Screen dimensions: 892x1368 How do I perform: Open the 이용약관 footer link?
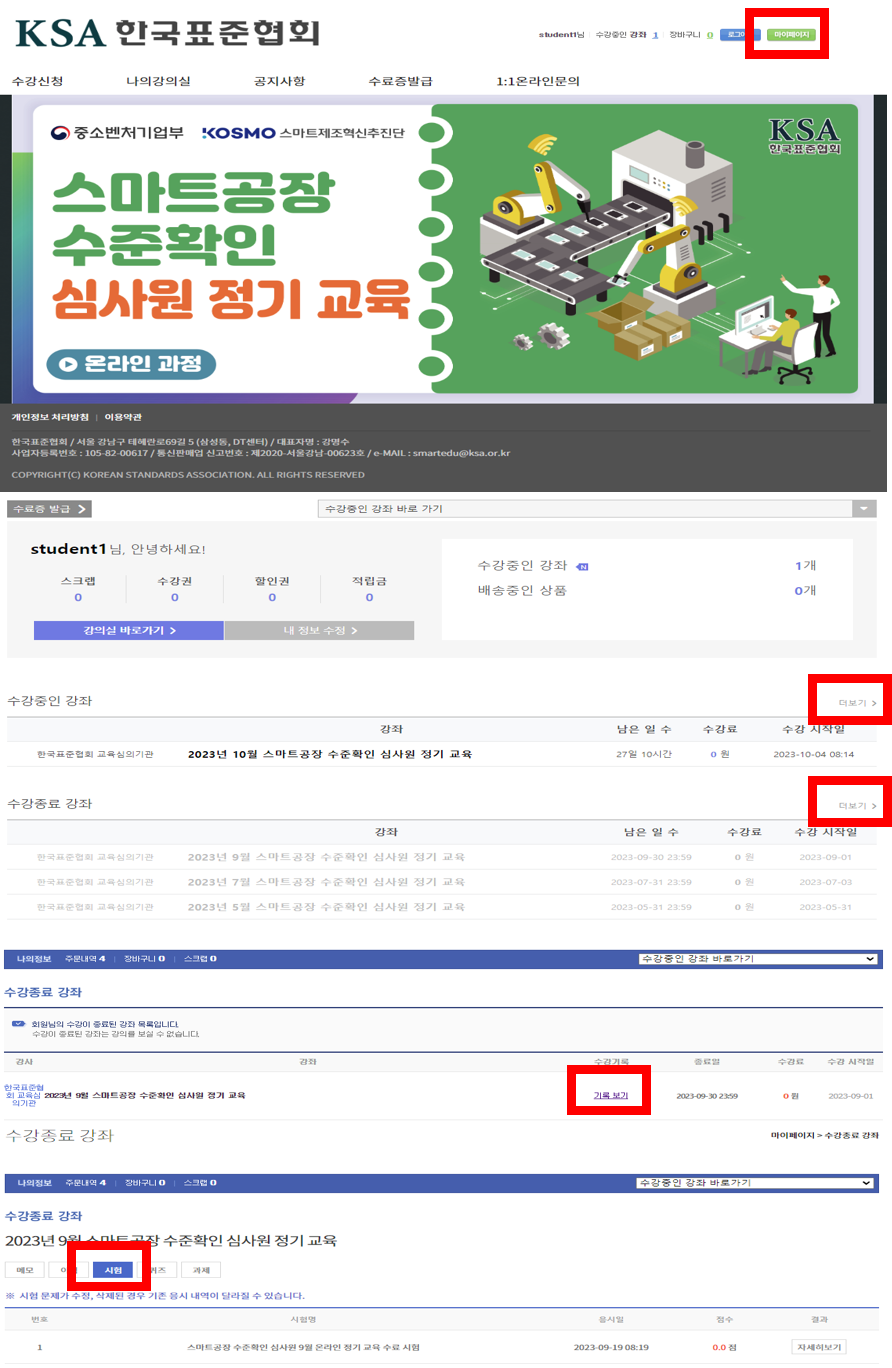(x=123, y=416)
